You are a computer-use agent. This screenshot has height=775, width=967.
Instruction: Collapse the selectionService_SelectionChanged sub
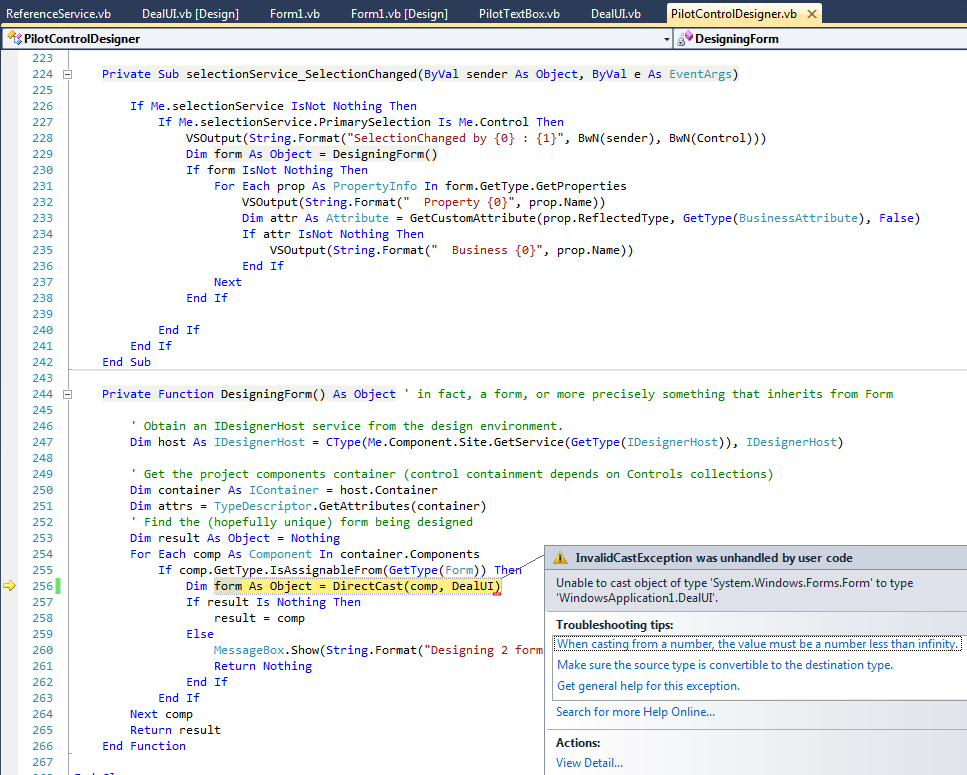tap(68, 74)
